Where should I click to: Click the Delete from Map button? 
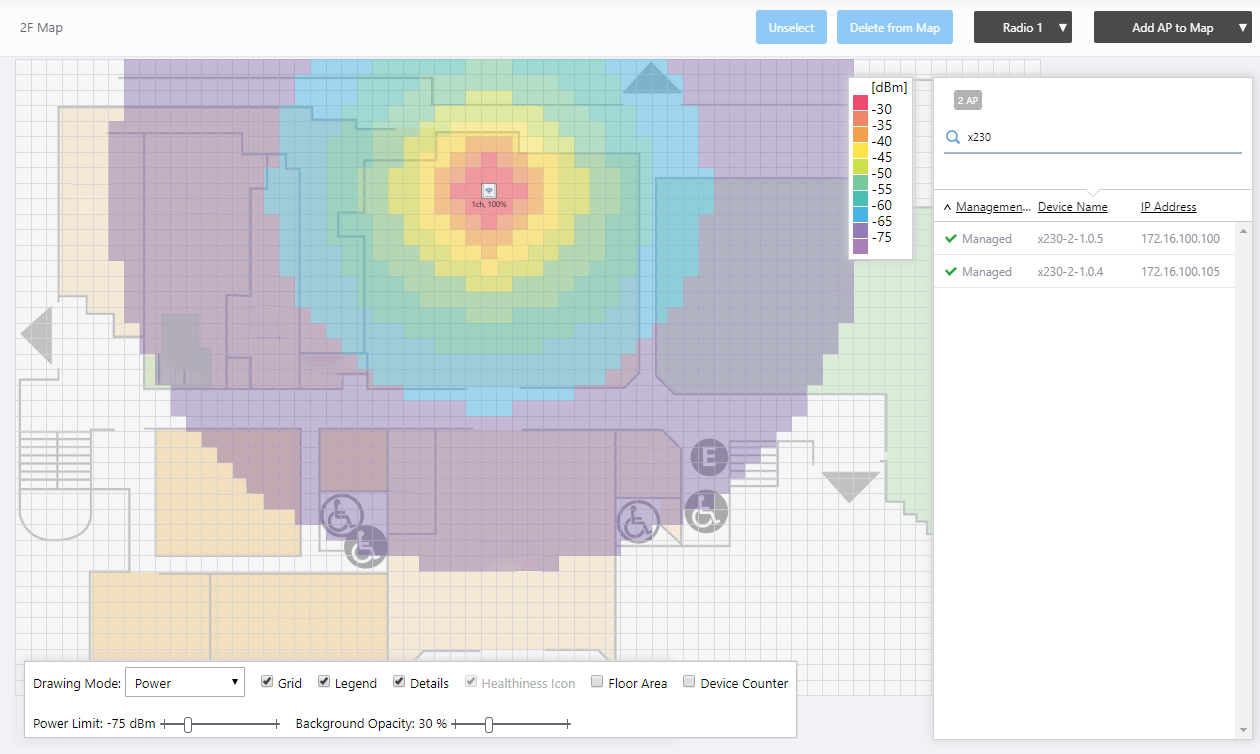click(894, 28)
